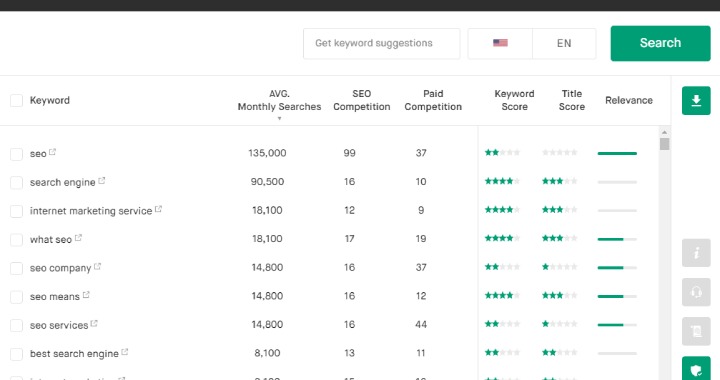Click the Keyword column header label
The height and width of the screenshot is (380, 720).
click(50, 101)
